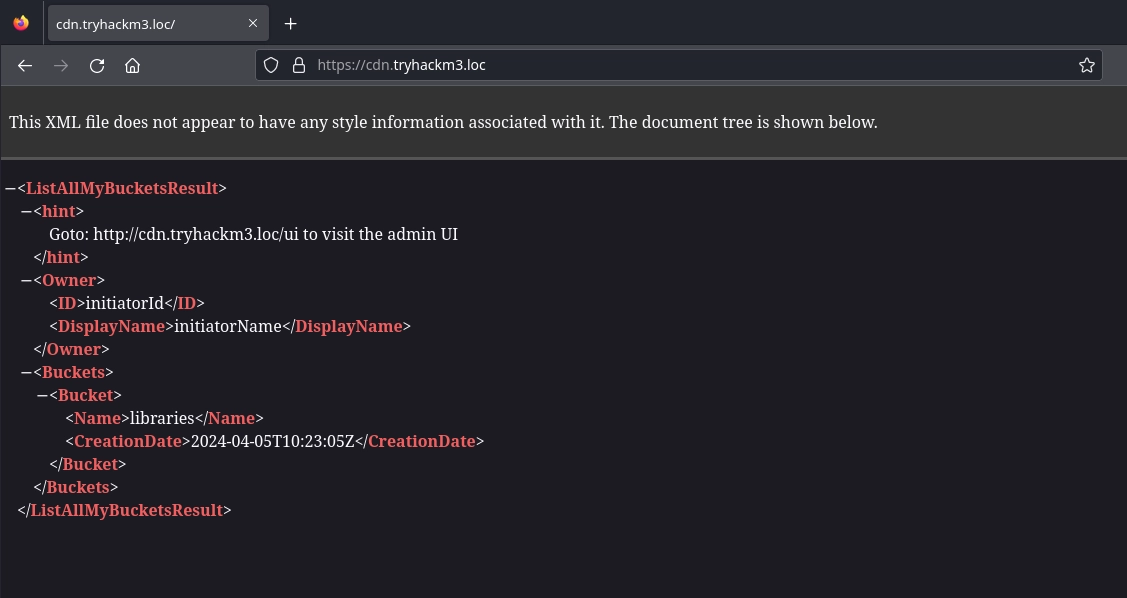Reload the current page

tap(97, 66)
